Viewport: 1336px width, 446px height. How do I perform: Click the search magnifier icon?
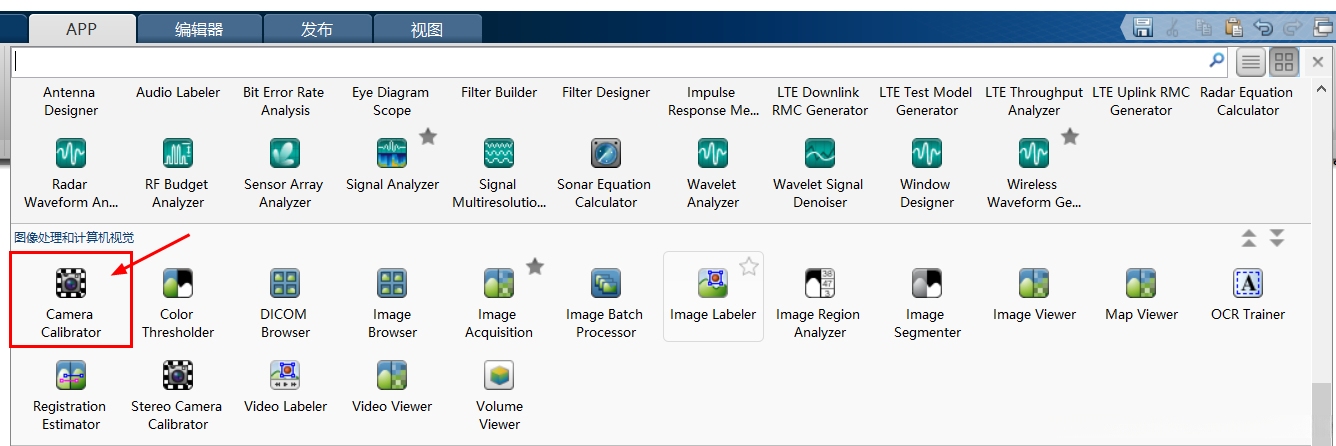click(1217, 60)
